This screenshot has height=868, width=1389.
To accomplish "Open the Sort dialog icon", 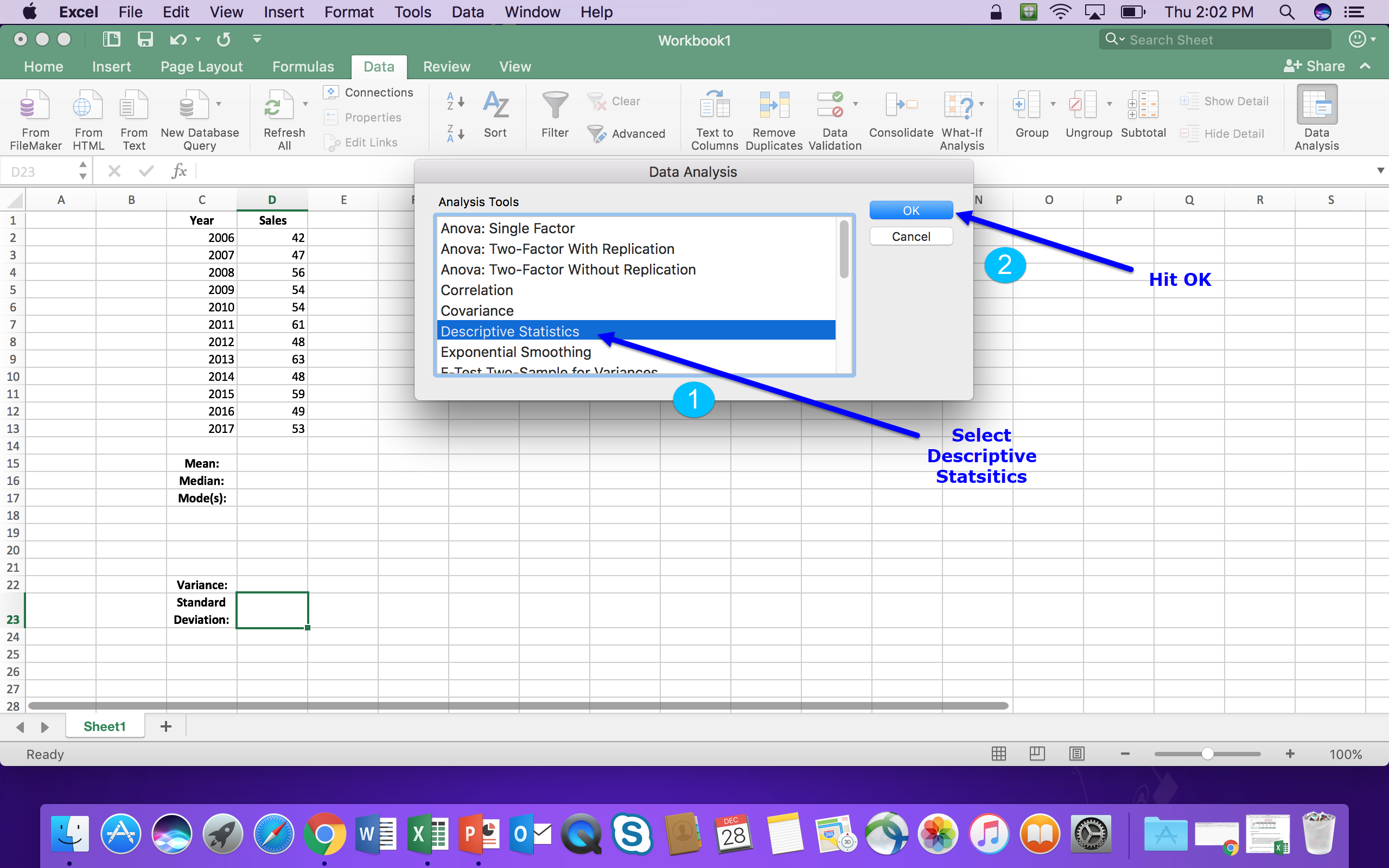I will click(x=495, y=106).
